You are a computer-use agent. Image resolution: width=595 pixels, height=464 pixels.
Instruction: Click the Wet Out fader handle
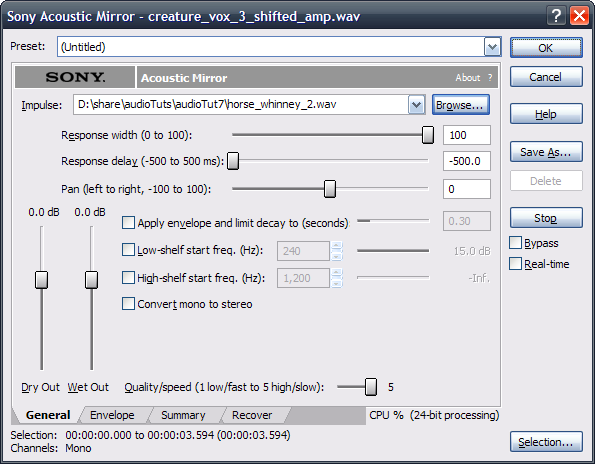click(91, 280)
